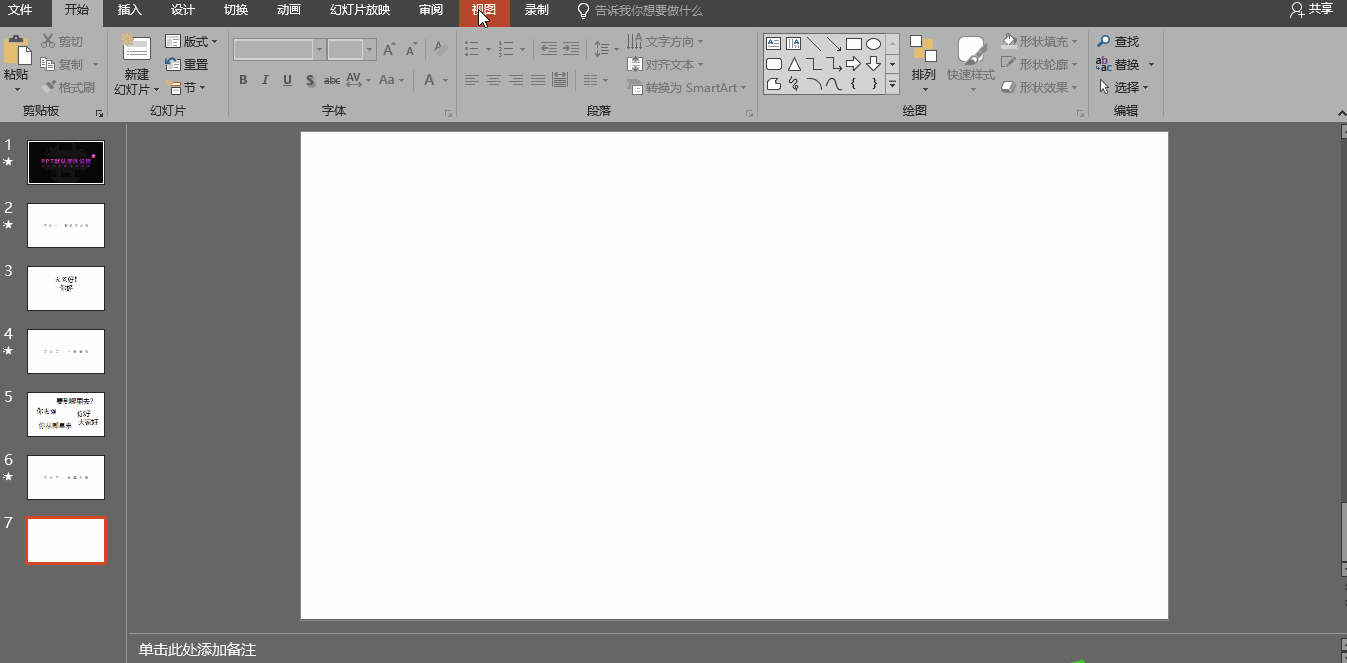Select the Rectangle shape in gallery

click(853, 44)
